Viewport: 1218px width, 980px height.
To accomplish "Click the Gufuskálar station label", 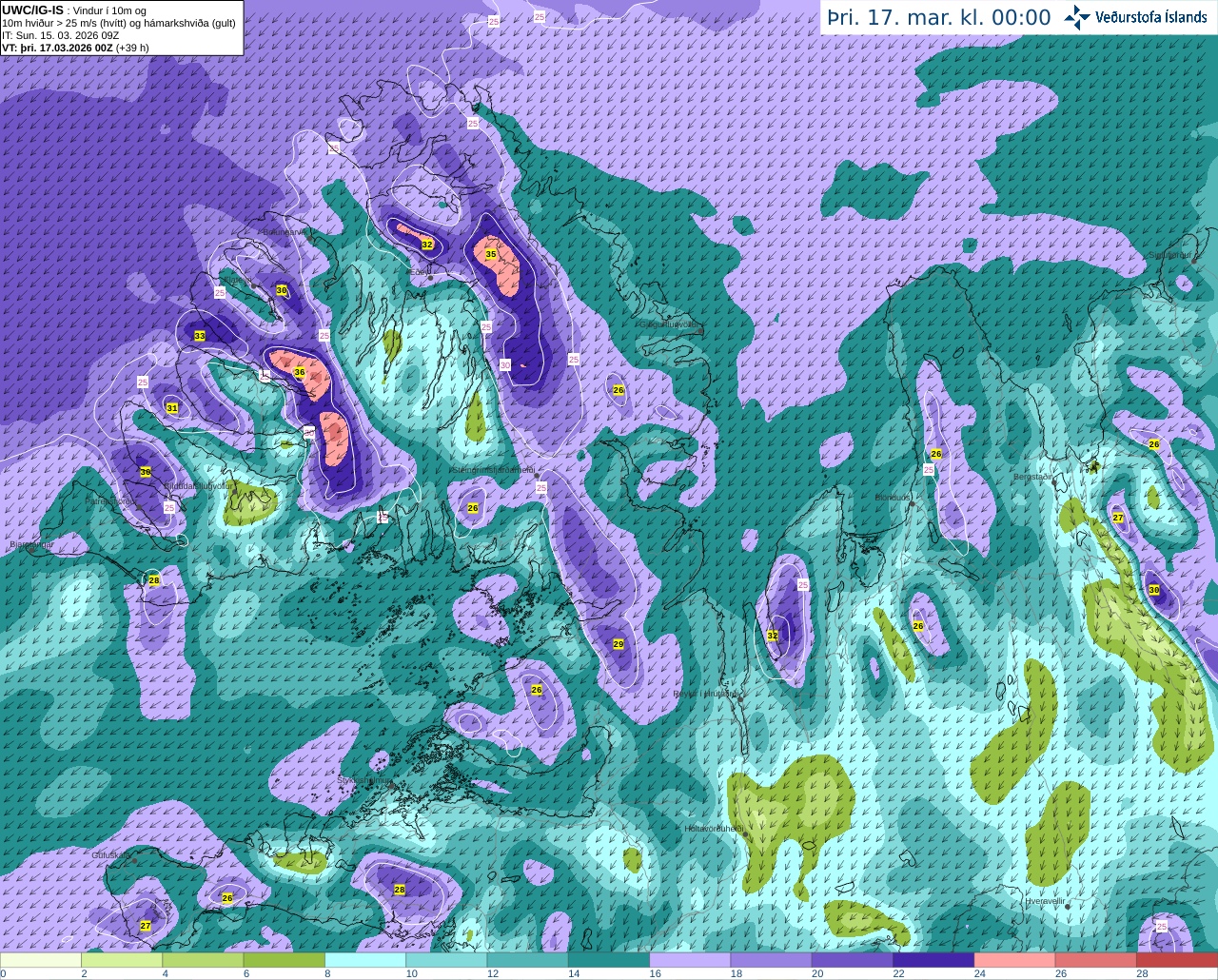I will click(110, 855).
